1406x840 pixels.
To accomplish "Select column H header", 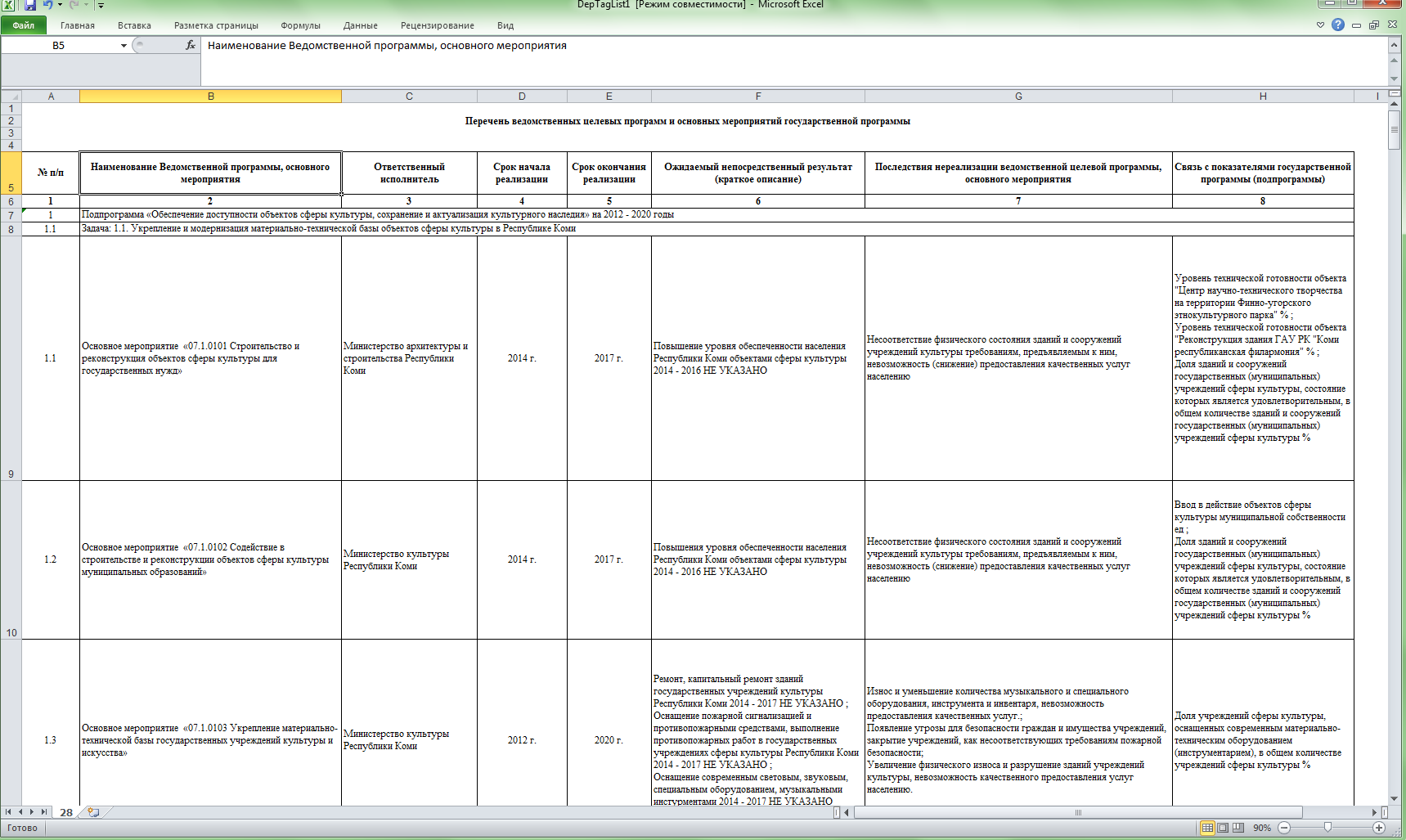I will pyautogui.click(x=1263, y=97).
